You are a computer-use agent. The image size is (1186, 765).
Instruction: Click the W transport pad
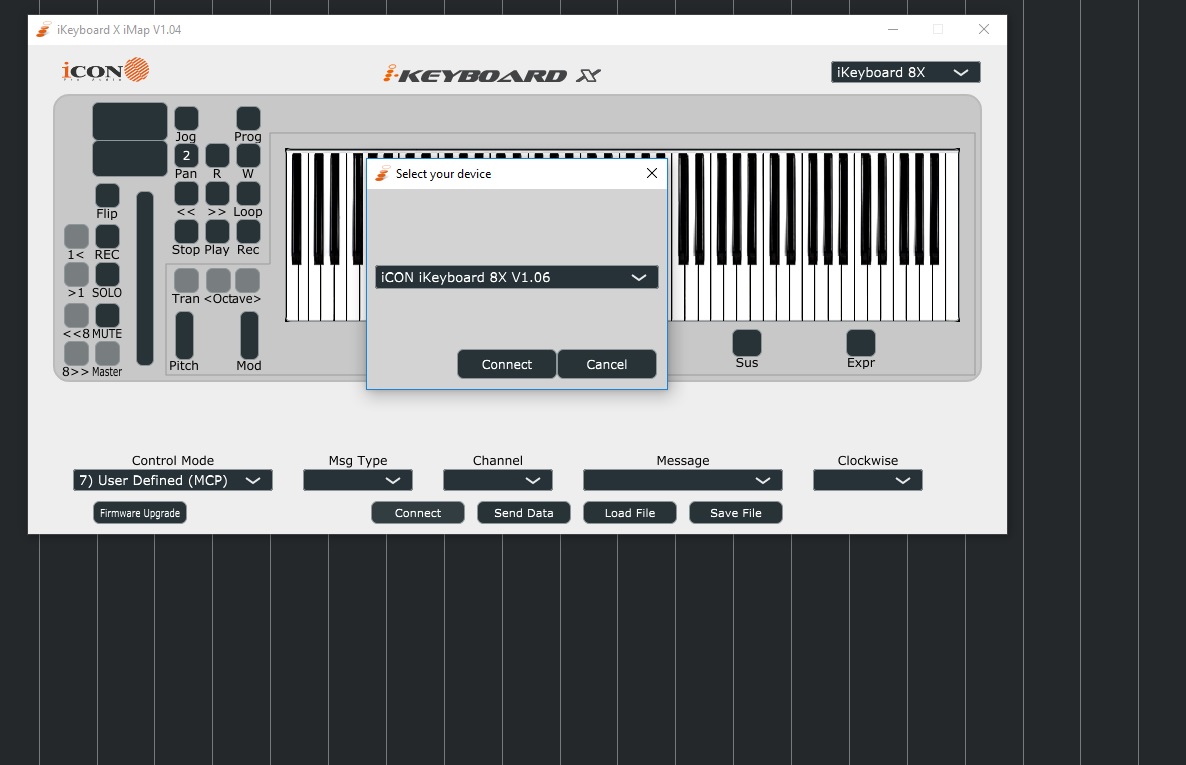click(x=248, y=155)
